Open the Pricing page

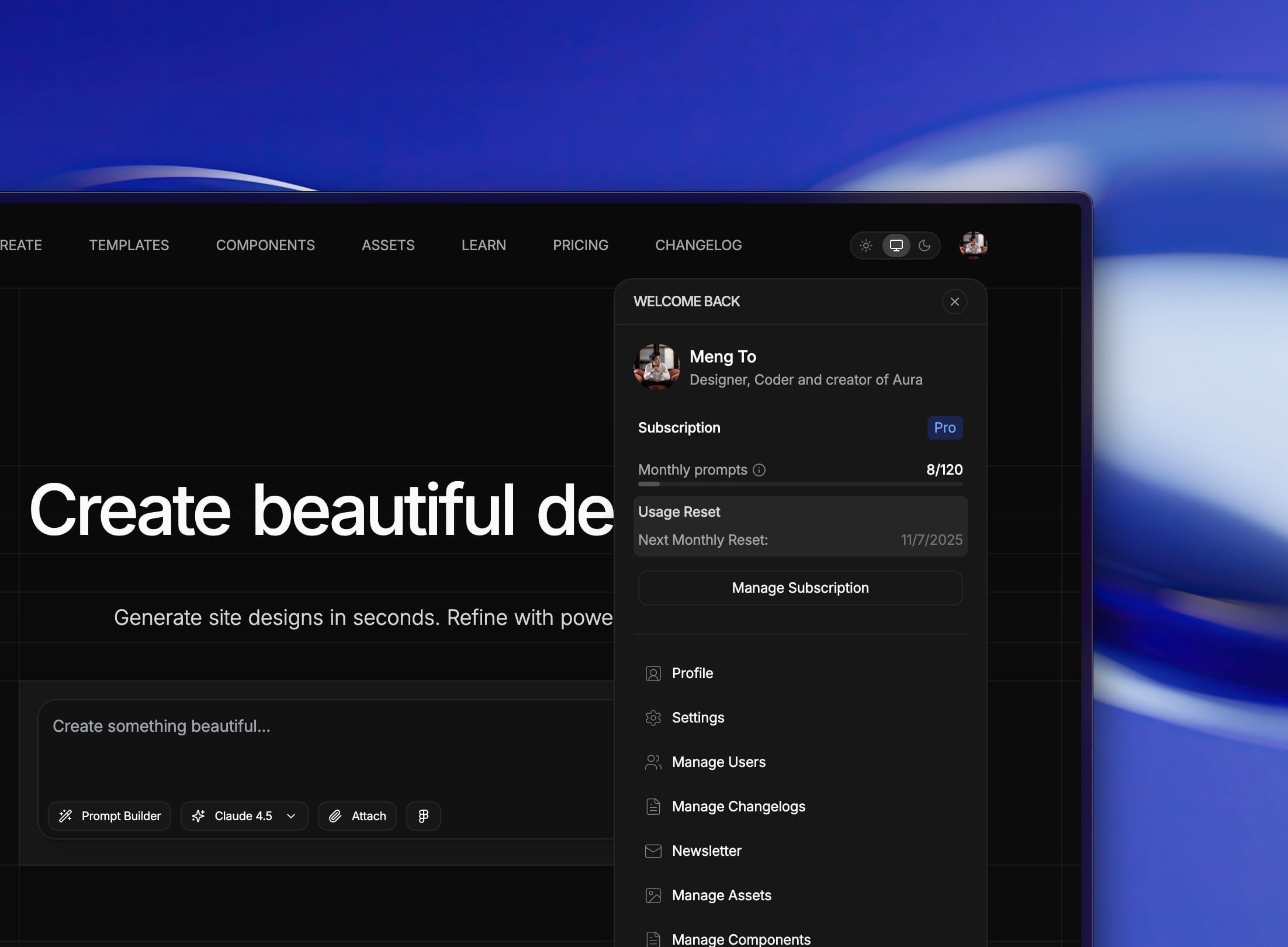click(x=580, y=245)
